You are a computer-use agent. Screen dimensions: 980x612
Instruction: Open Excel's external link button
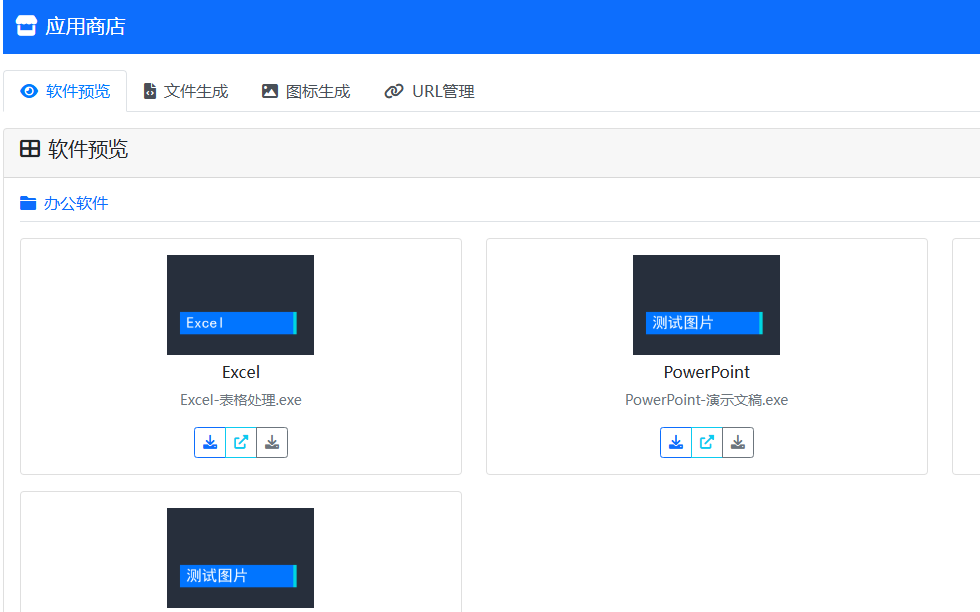pyautogui.click(x=241, y=443)
